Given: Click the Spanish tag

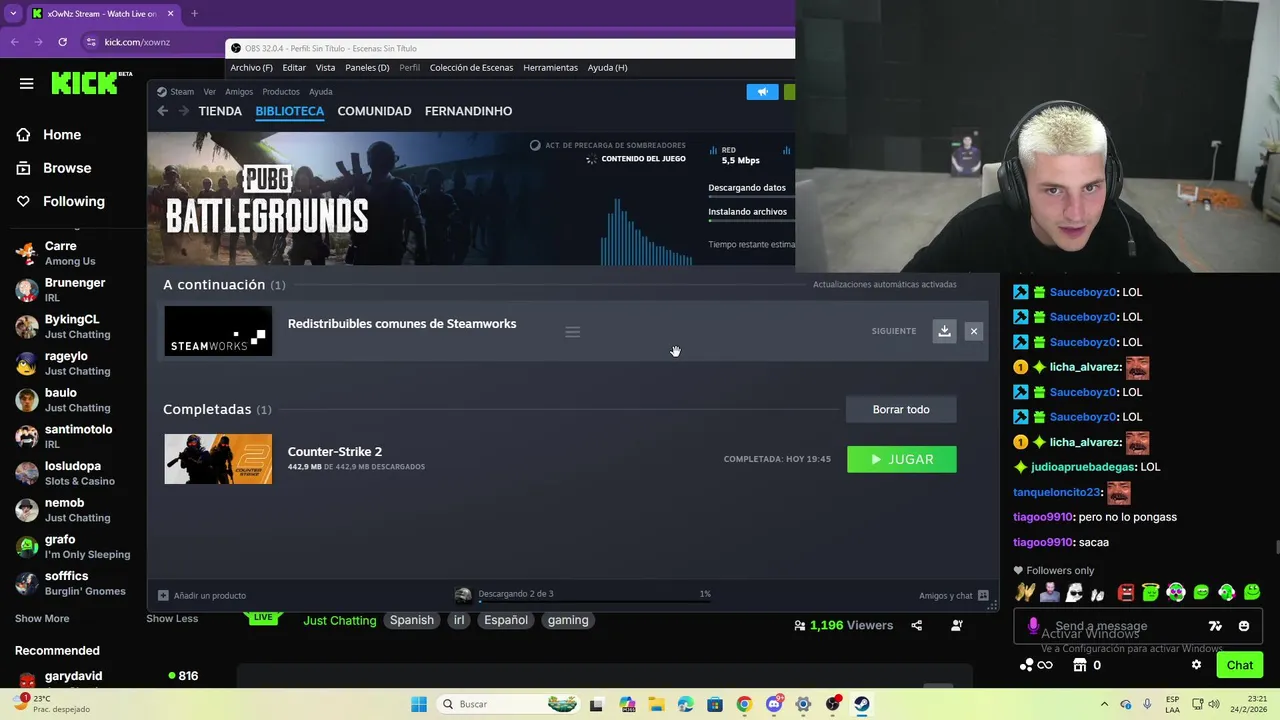Looking at the screenshot, I should (x=412, y=620).
